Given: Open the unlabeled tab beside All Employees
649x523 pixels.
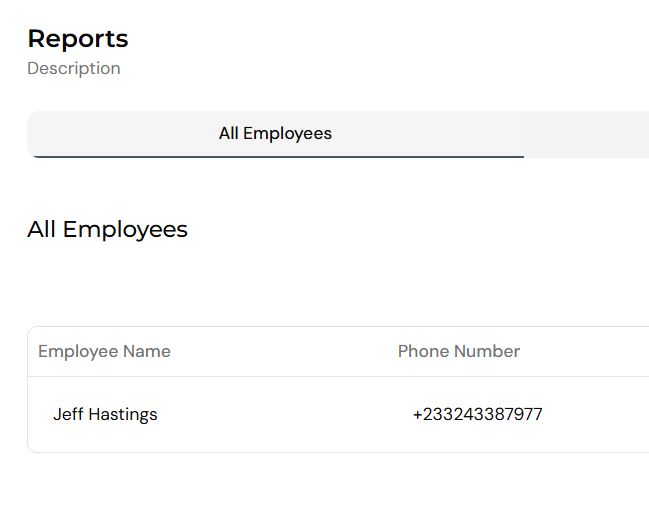Looking at the screenshot, I should [x=586, y=134].
